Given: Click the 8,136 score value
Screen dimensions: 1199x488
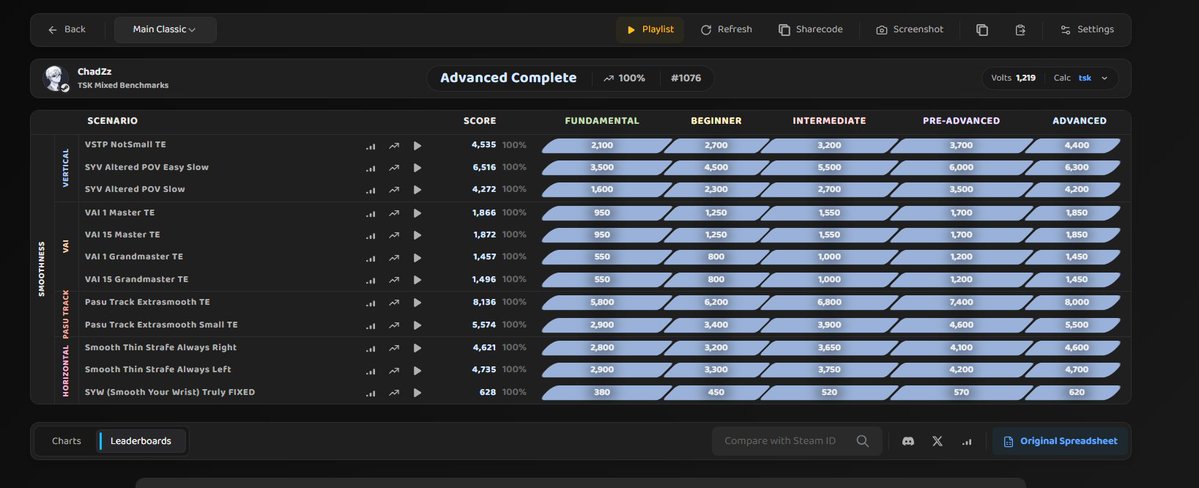Looking at the screenshot, I should 484,303.
